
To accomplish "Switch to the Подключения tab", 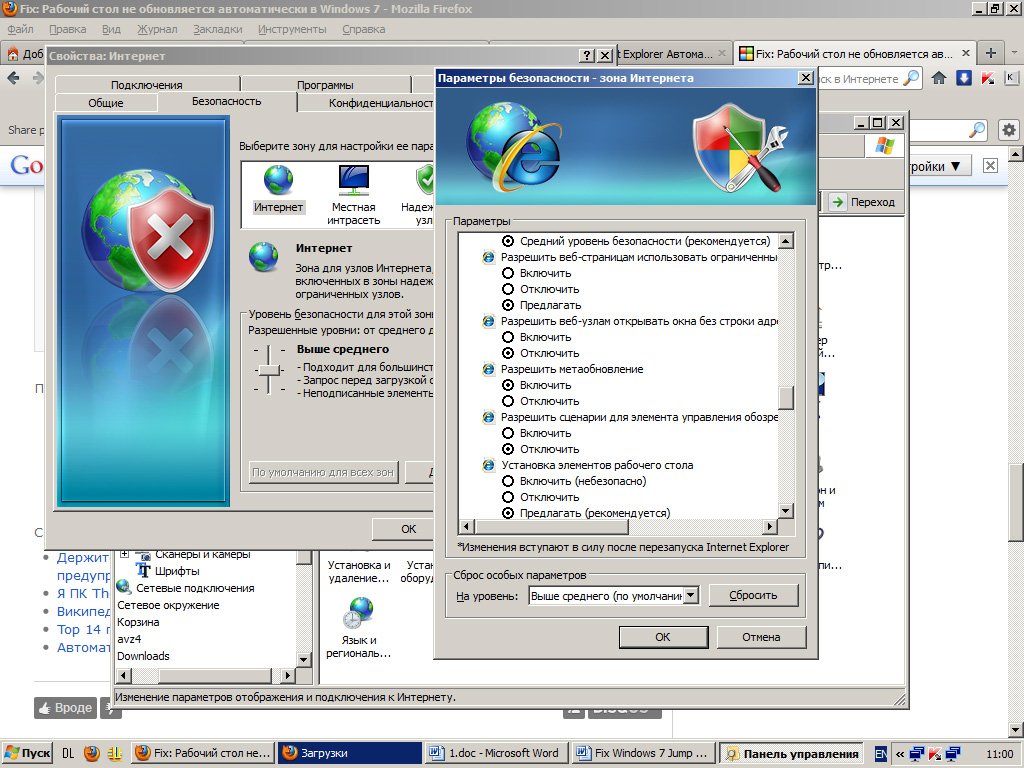I will (147, 85).
